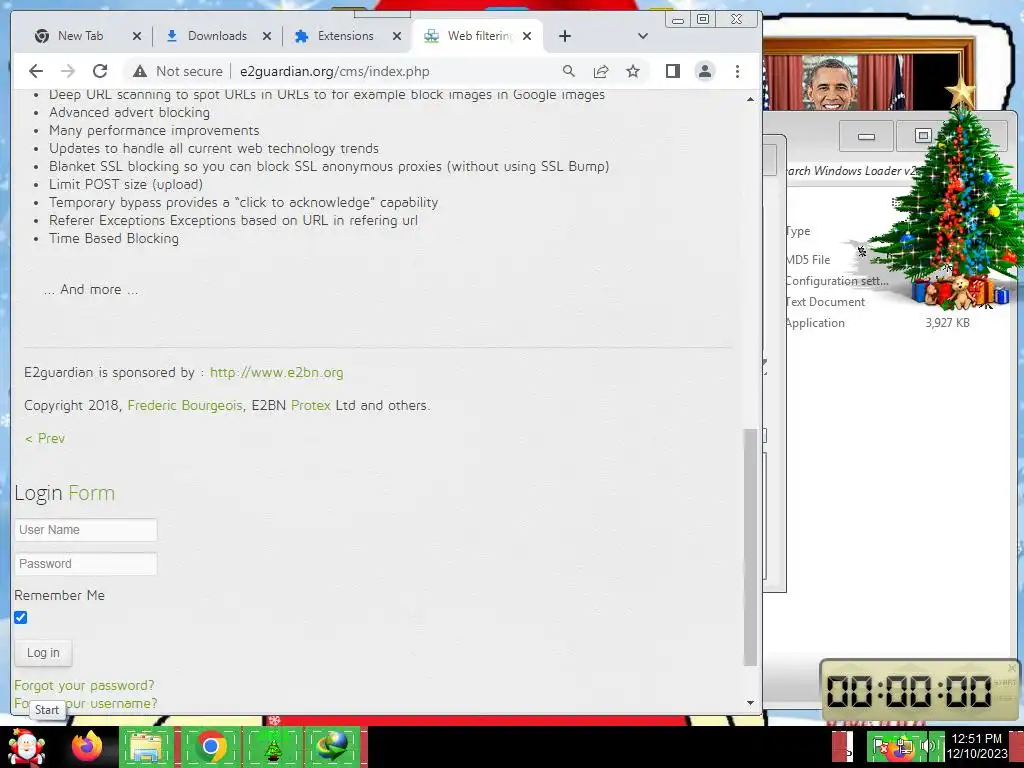Click the Advanced advert blocking list item

coord(129,112)
